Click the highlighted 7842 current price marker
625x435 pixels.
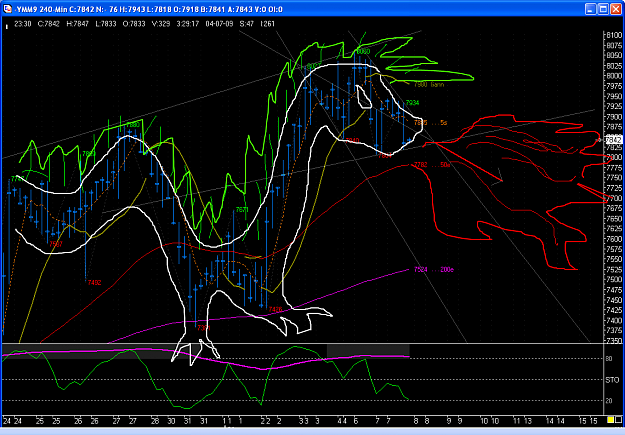tap(613, 140)
